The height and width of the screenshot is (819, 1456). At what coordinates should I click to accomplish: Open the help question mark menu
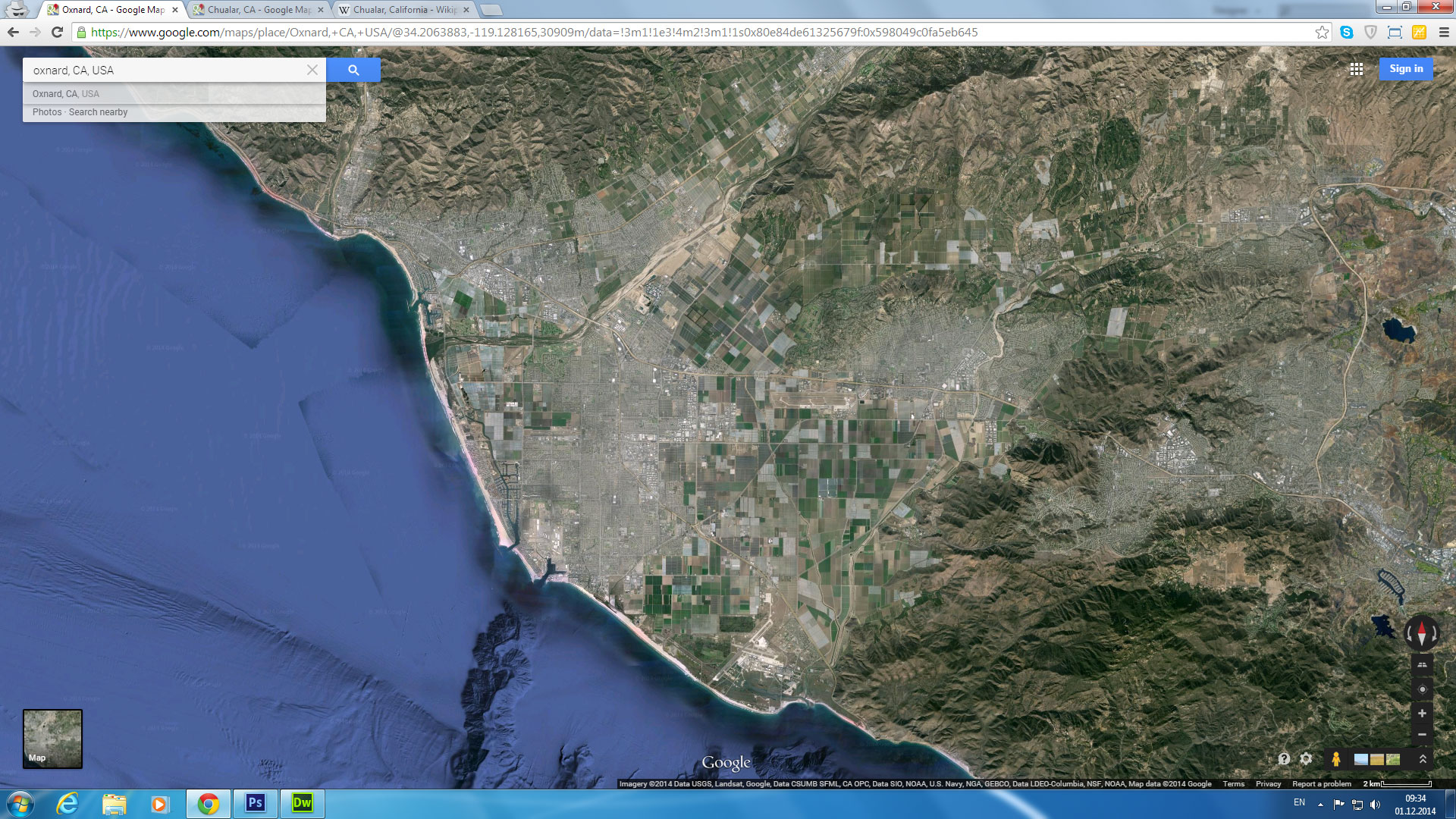[1284, 759]
